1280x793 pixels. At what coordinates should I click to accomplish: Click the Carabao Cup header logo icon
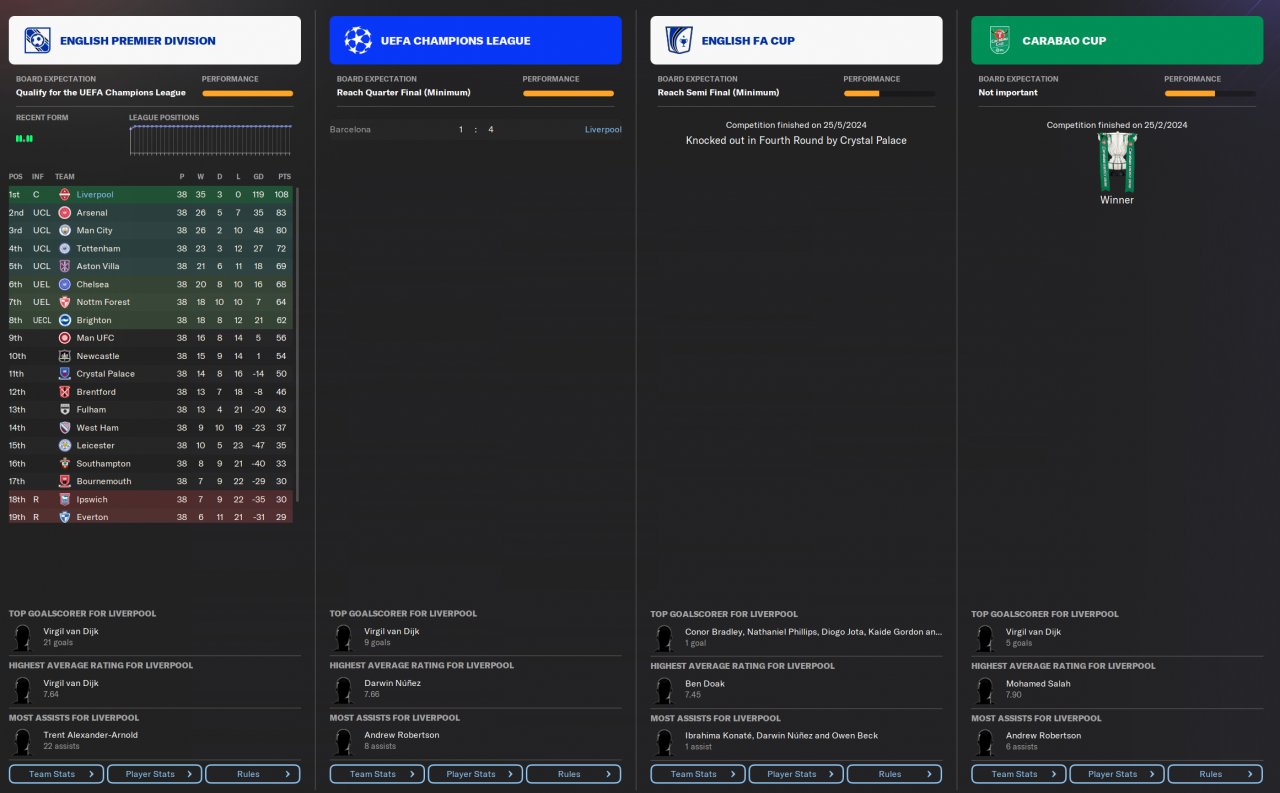[1000, 40]
